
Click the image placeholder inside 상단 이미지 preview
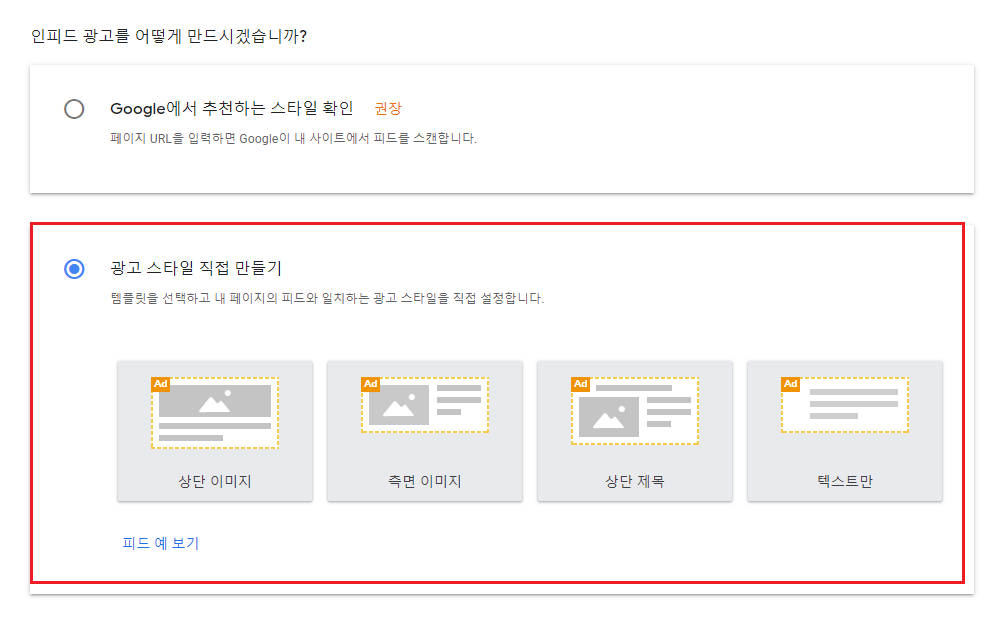214,403
